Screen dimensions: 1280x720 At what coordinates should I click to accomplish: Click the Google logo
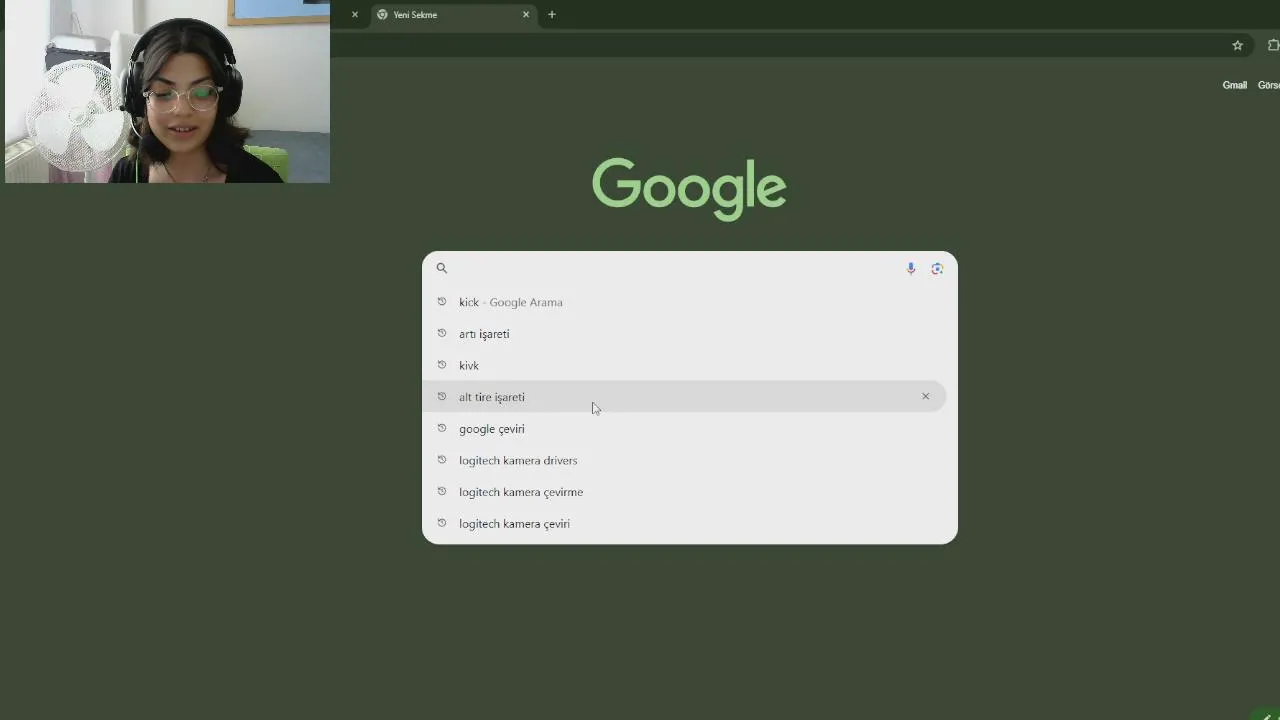[689, 188]
